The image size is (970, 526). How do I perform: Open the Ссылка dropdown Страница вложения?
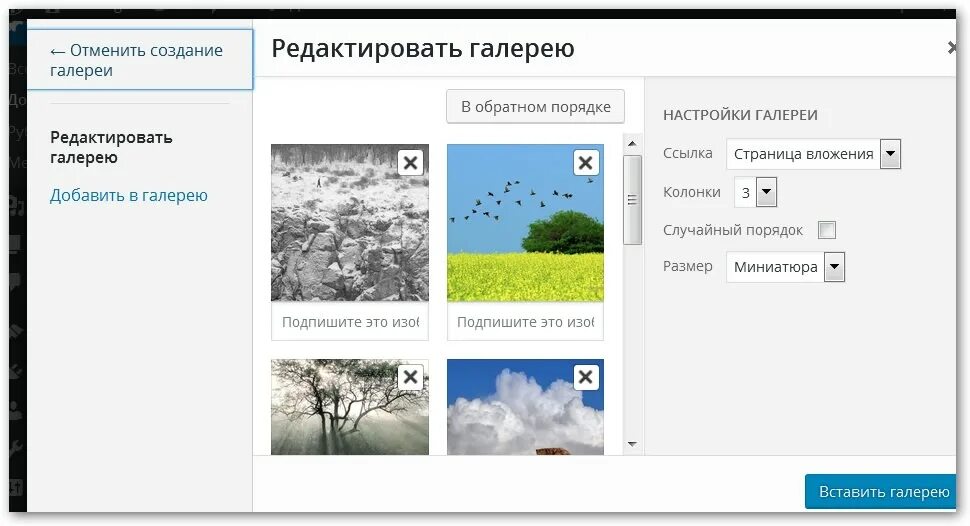tap(813, 154)
